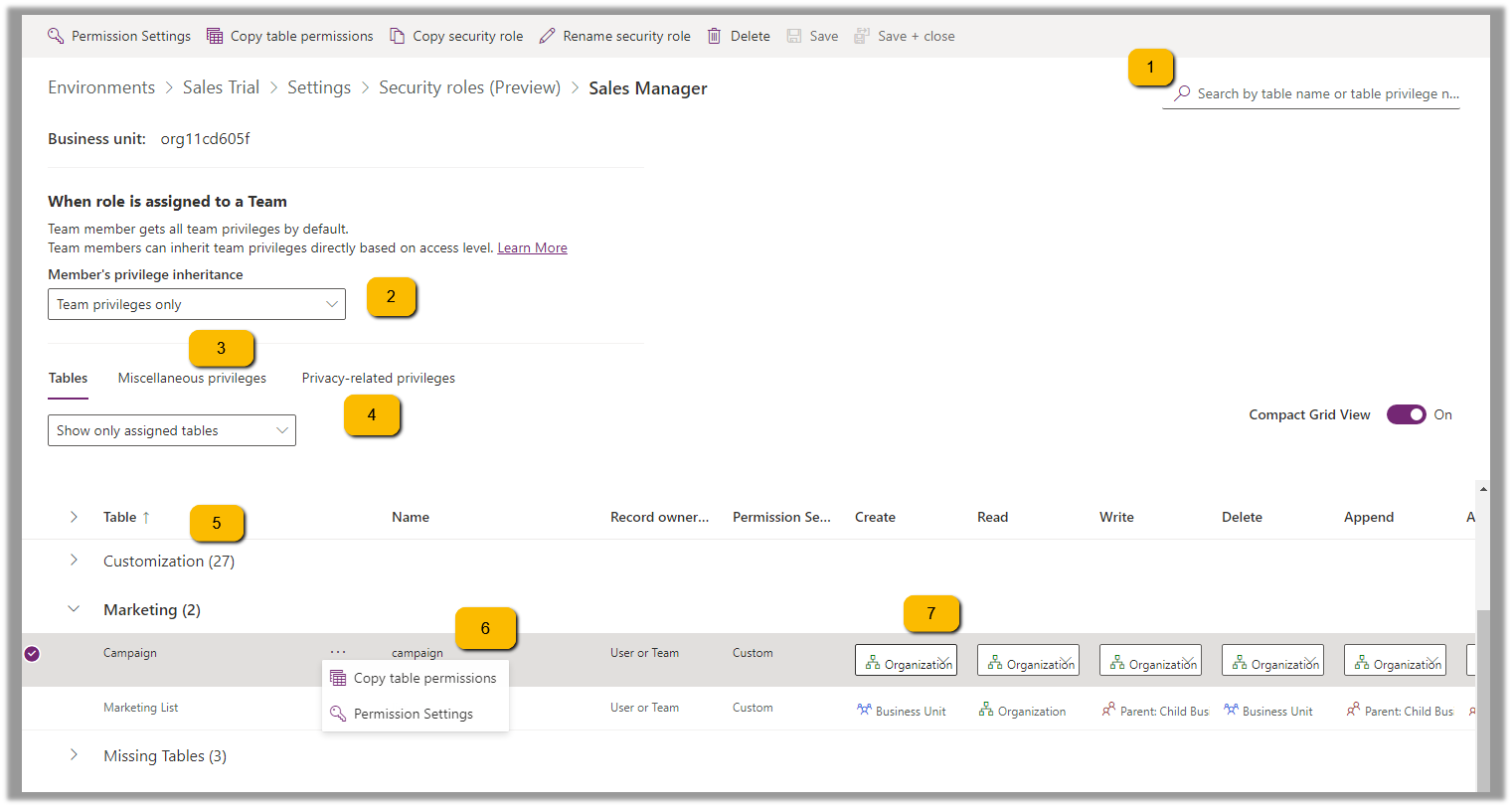1512x807 pixels.
Task: Click the Copy table permissions toolbar icon
Action: pos(215,36)
